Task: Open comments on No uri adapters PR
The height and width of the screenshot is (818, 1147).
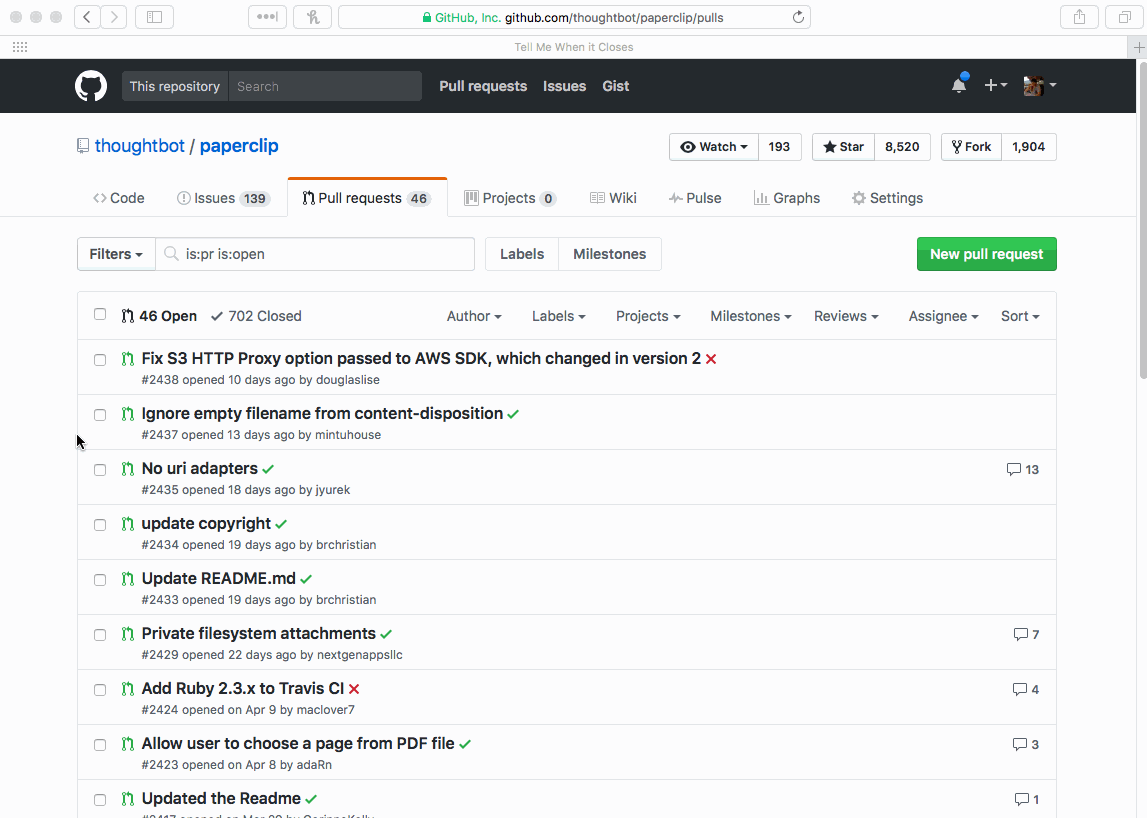Action: (1023, 470)
